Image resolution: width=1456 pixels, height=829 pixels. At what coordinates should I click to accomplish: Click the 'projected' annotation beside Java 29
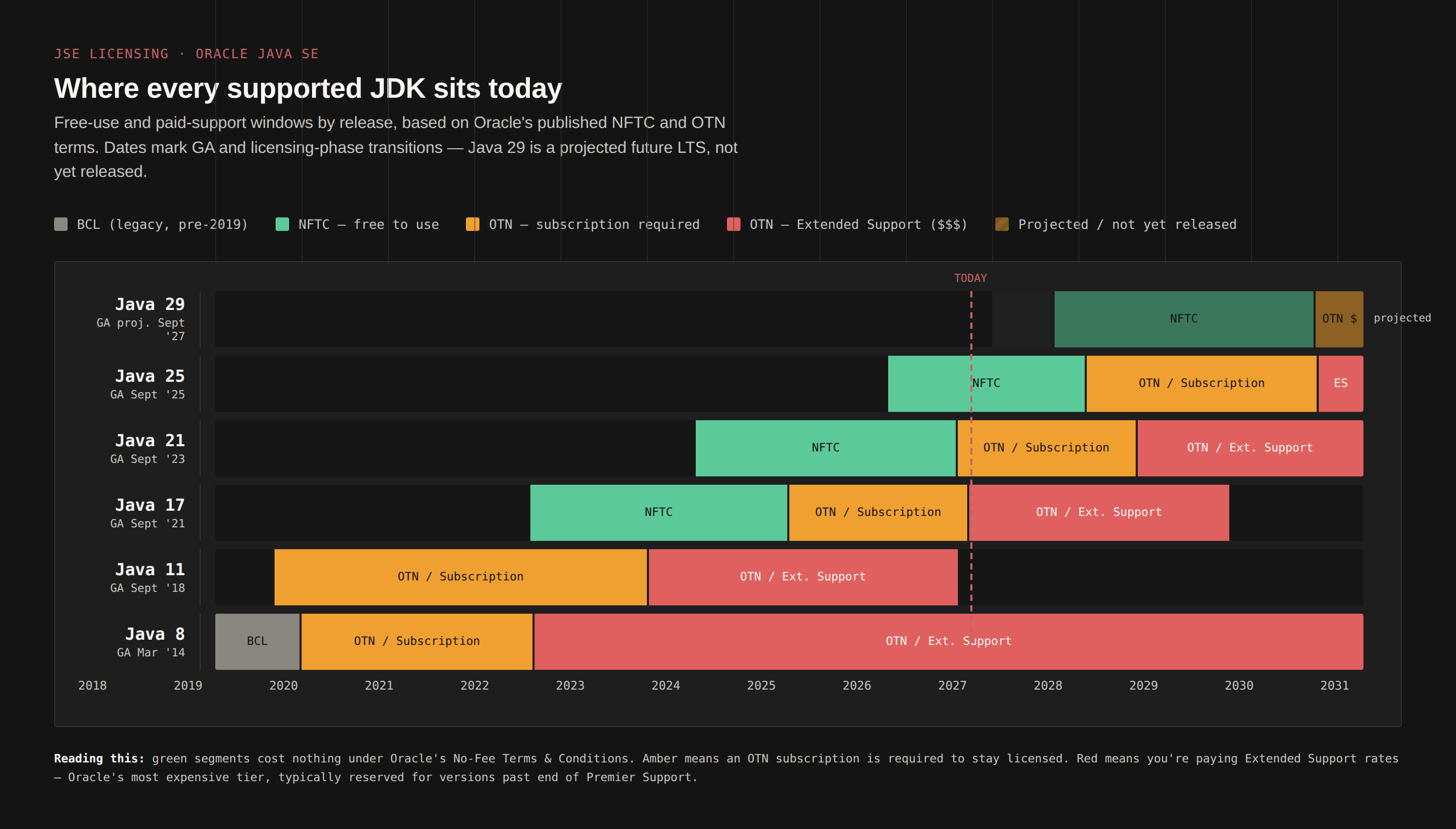point(1402,318)
